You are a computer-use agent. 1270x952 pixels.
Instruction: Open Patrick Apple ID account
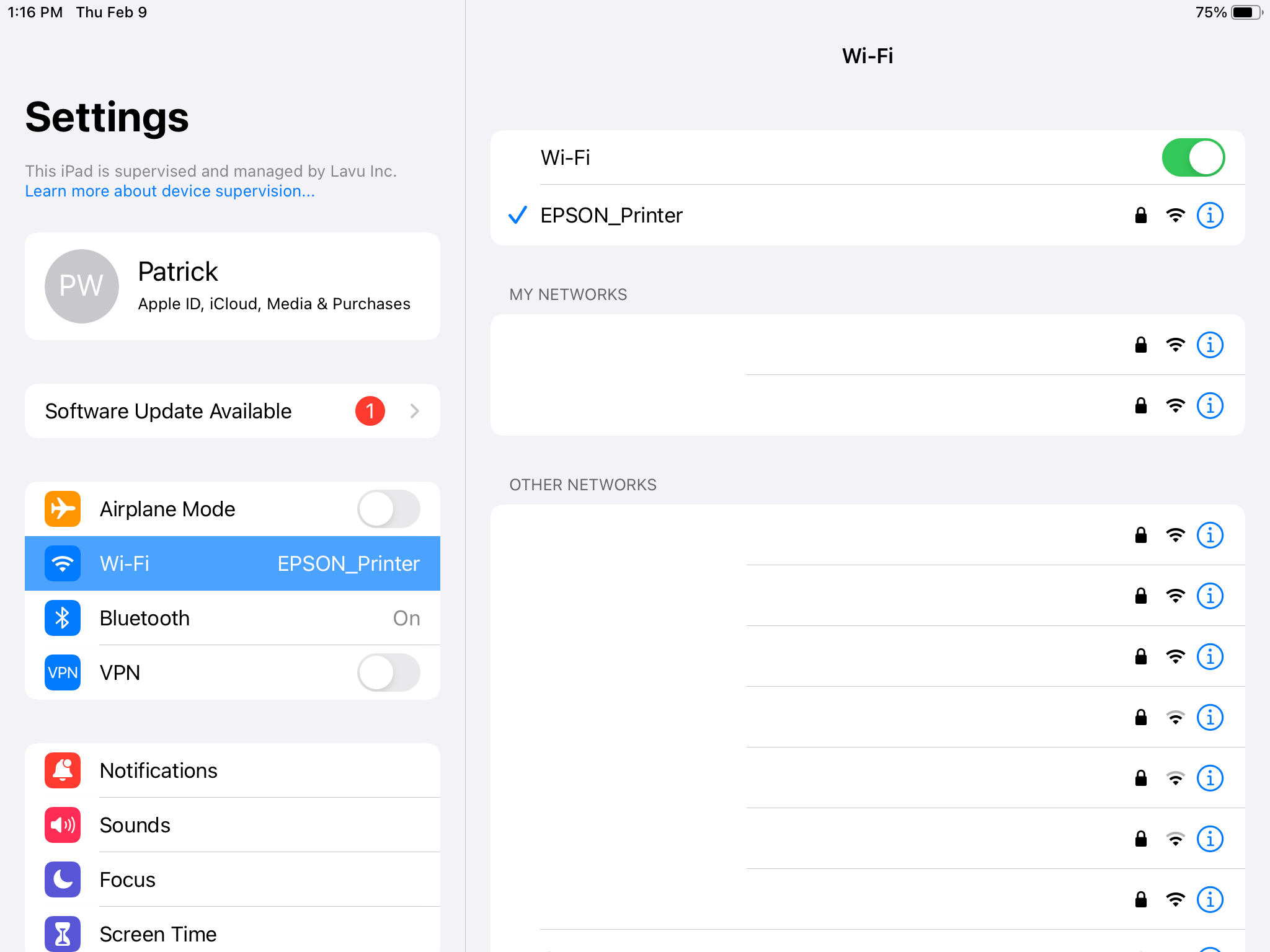(273, 286)
